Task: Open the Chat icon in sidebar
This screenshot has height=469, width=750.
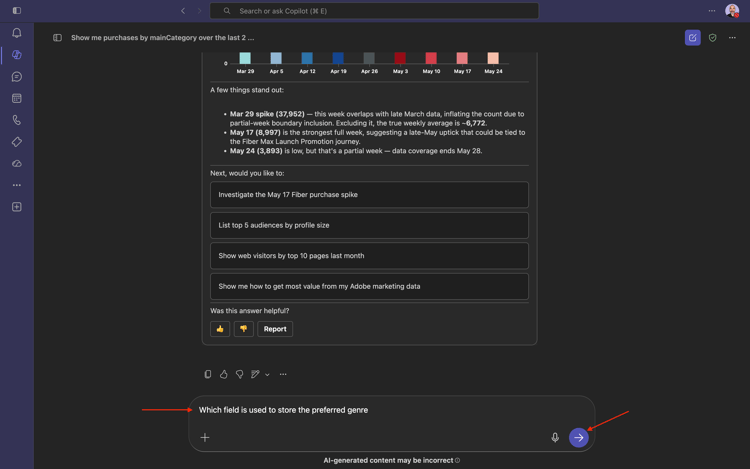Action: click(17, 76)
